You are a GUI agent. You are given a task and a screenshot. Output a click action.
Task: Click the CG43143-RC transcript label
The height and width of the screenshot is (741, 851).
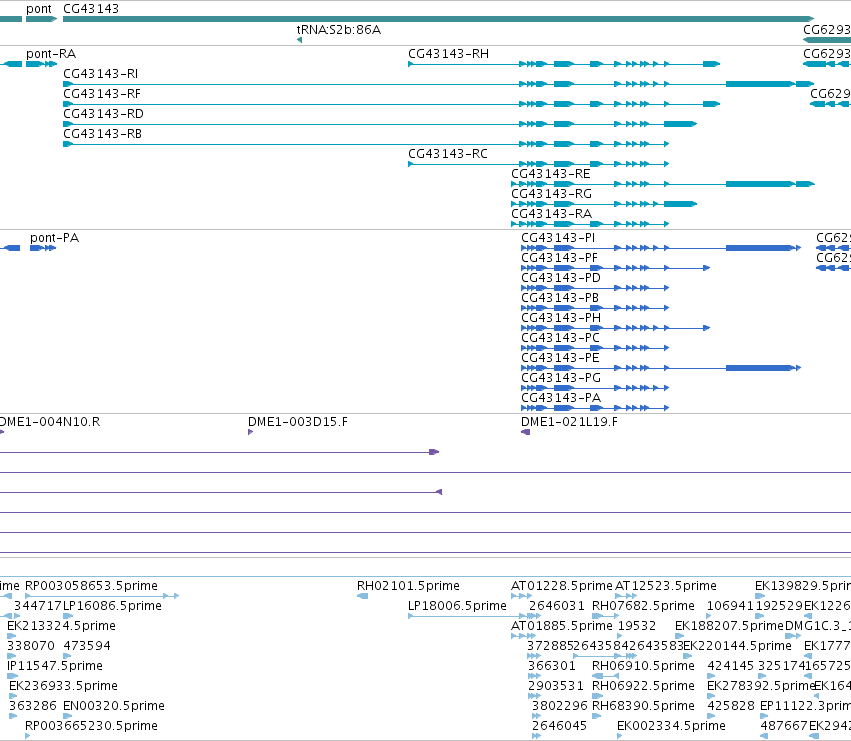(448, 154)
